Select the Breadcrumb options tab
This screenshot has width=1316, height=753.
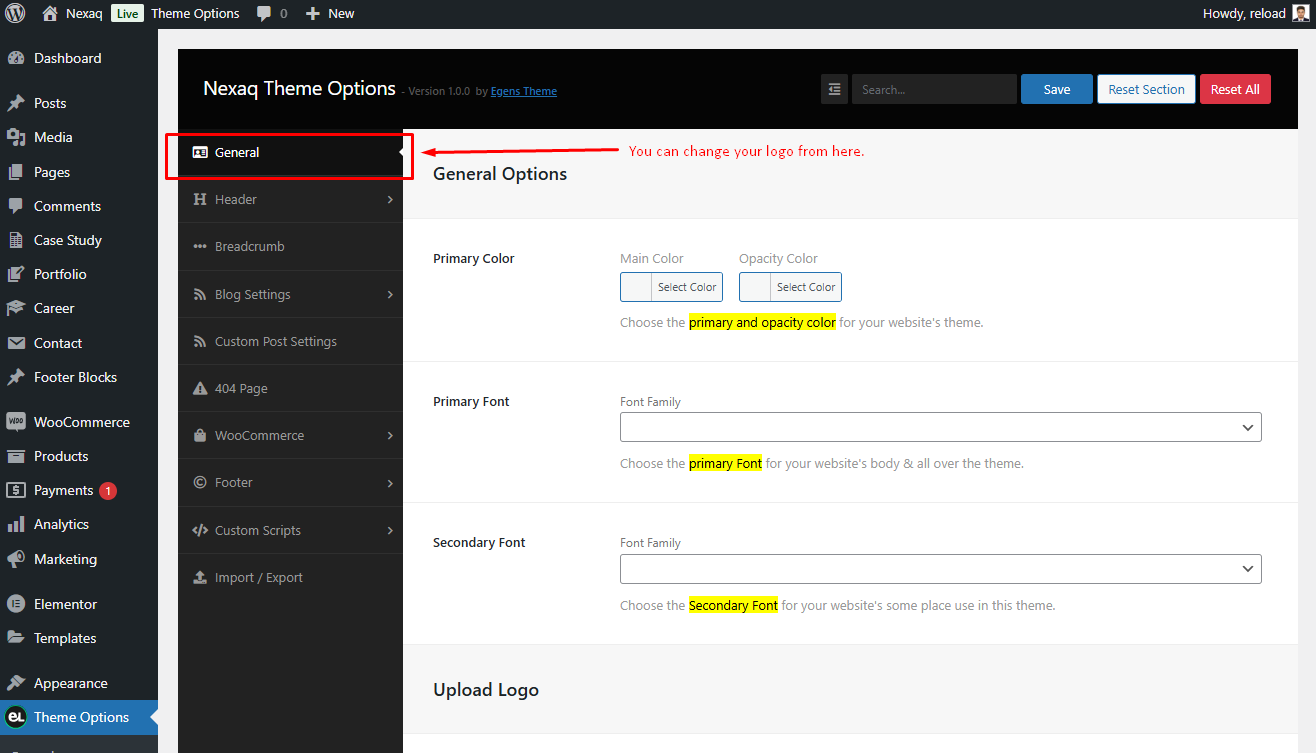[291, 246]
